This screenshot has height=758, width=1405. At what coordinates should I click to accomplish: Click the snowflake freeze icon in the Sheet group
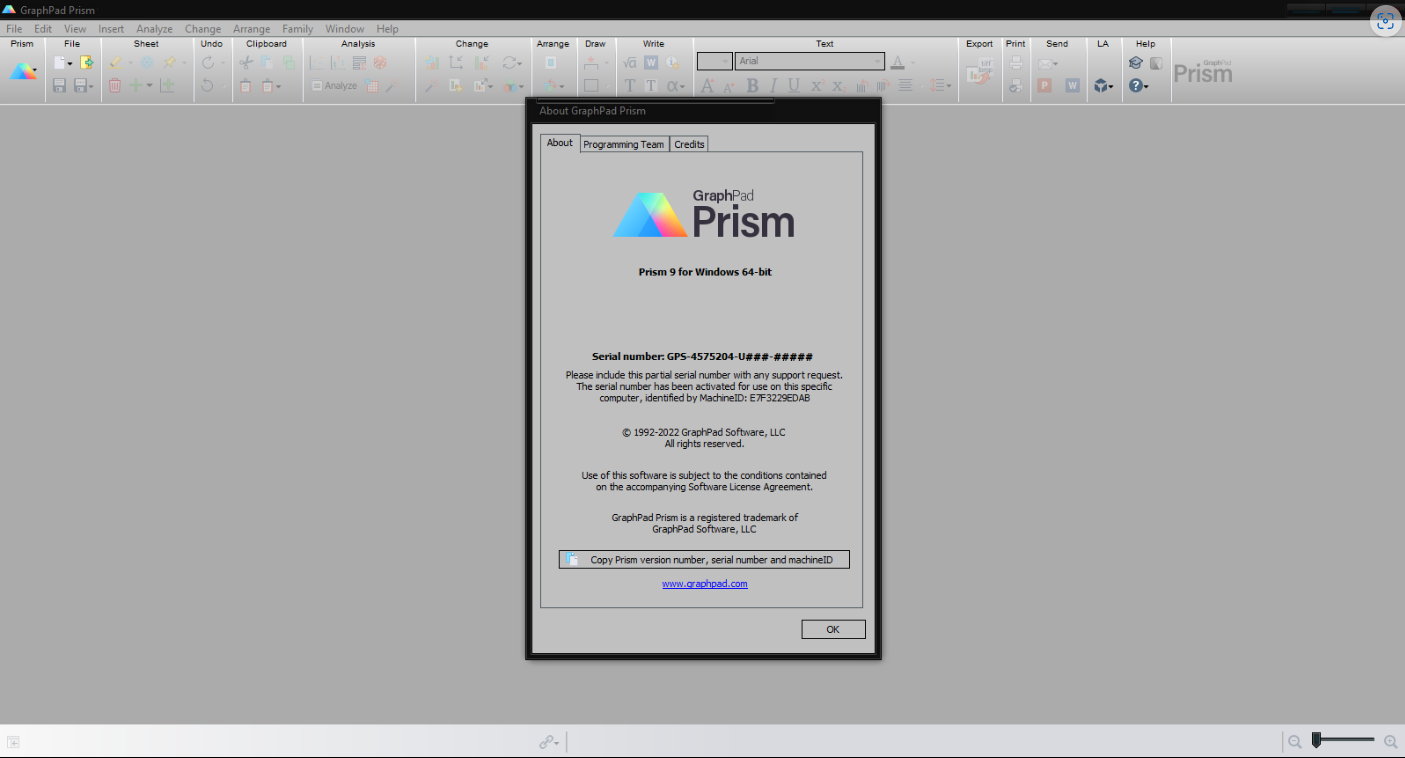pyautogui.click(x=147, y=62)
